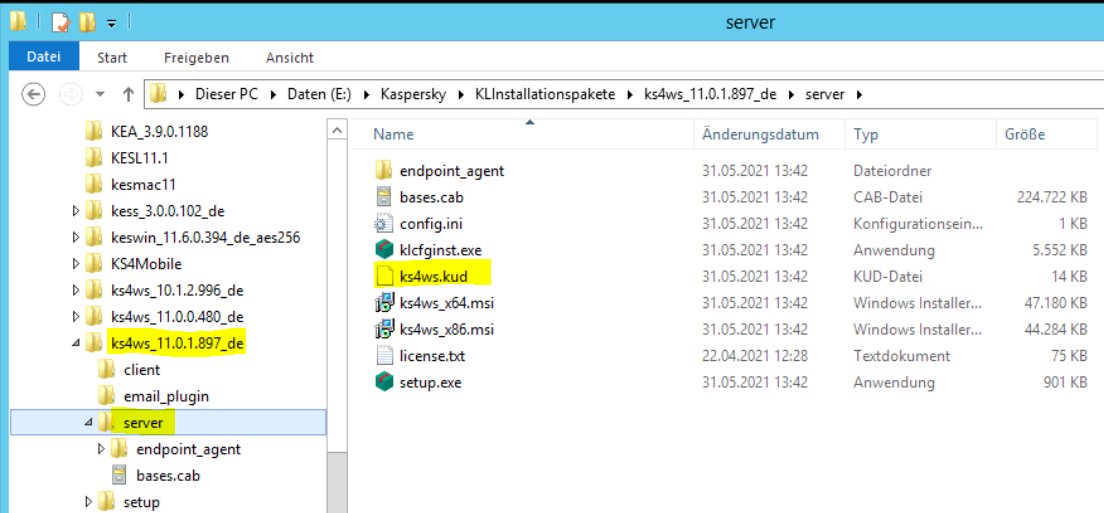The height and width of the screenshot is (513, 1104).
Task: Expand the ks4ws_10.1.2.996_de tree node
Action: [76, 290]
